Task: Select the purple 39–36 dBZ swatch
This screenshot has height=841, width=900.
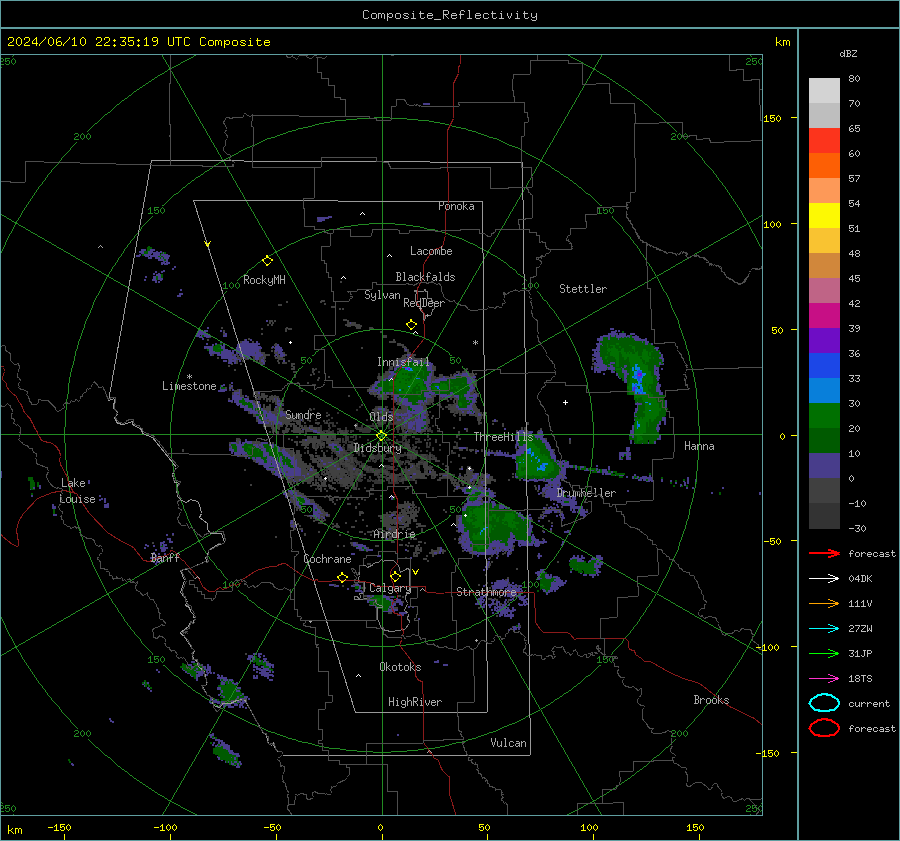Action: tap(824, 341)
